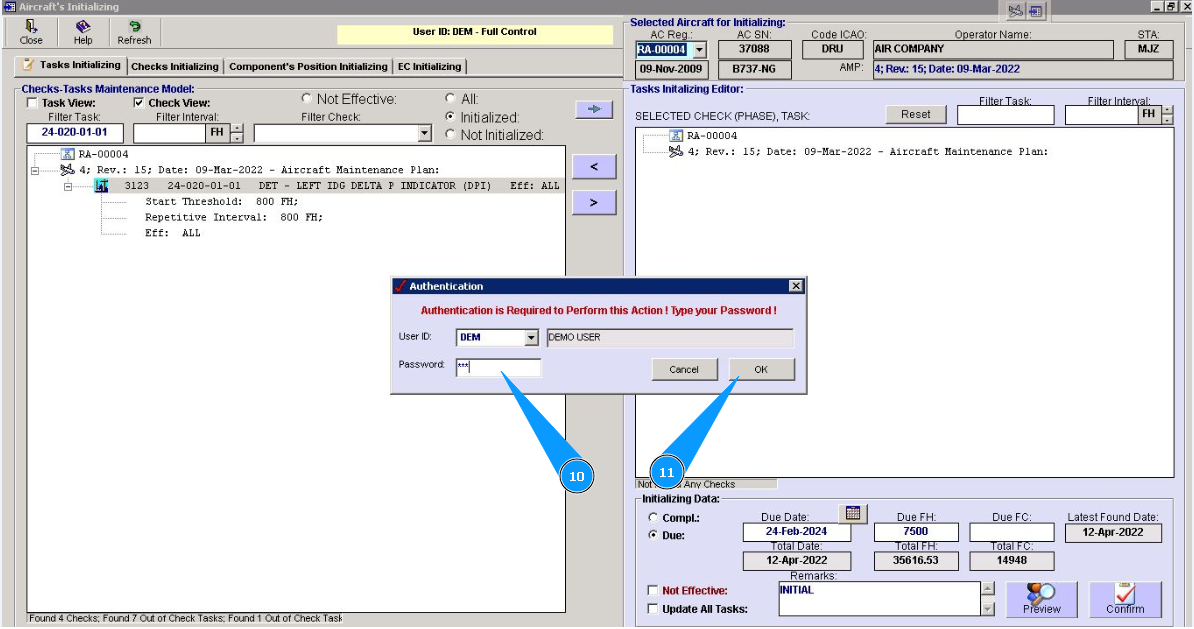The width and height of the screenshot is (1194, 629).
Task: Open the Filter Check dropdown
Action: pyautogui.click(x=425, y=133)
